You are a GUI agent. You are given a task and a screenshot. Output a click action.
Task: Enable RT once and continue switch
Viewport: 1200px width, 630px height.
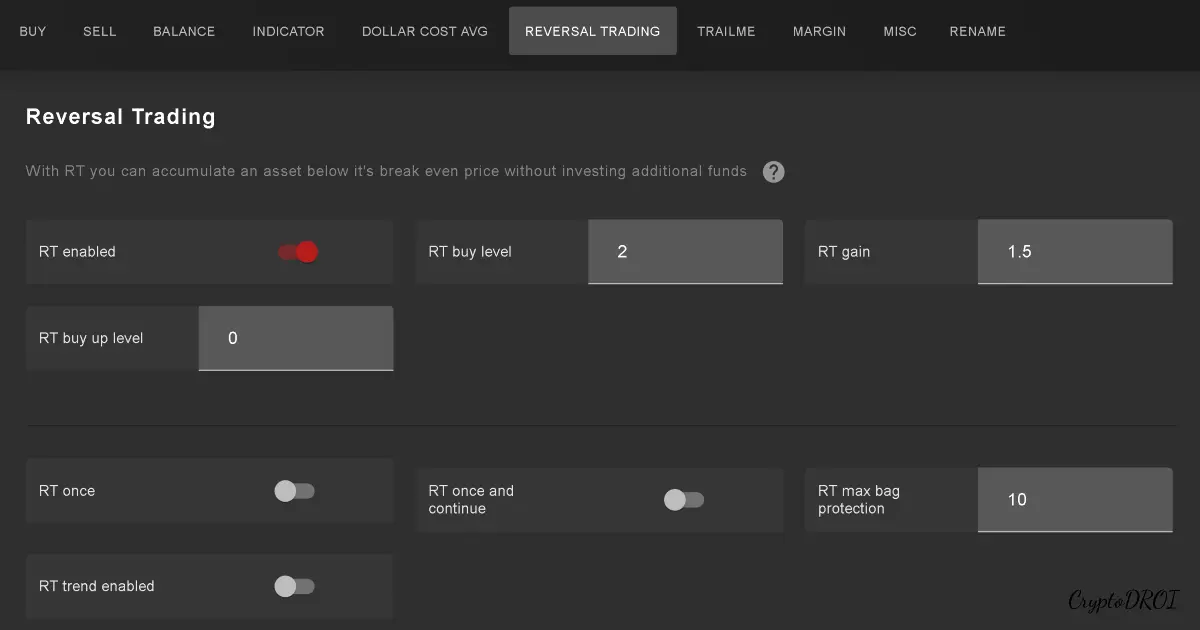685,500
